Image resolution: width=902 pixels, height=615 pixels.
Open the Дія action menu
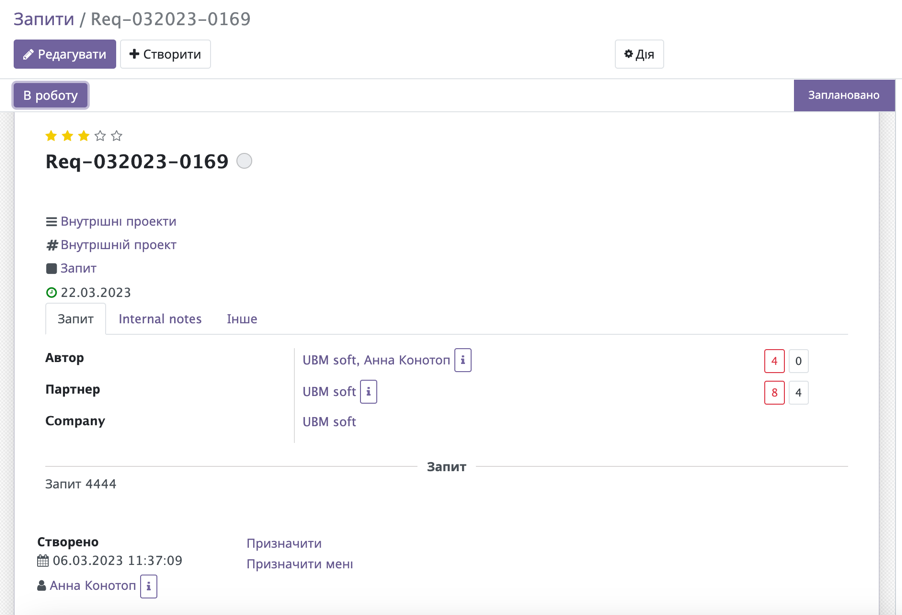click(638, 54)
